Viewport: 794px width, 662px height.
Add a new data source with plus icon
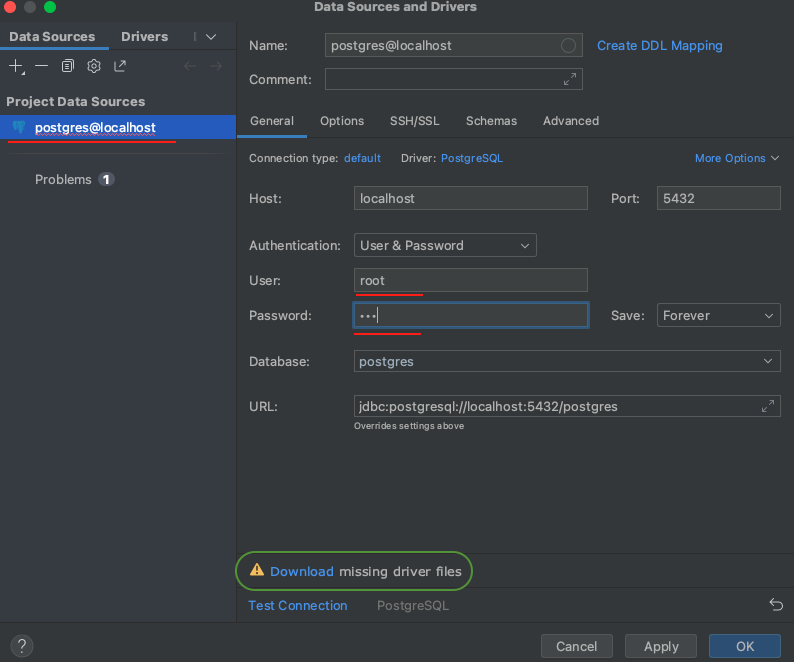coord(16,66)
